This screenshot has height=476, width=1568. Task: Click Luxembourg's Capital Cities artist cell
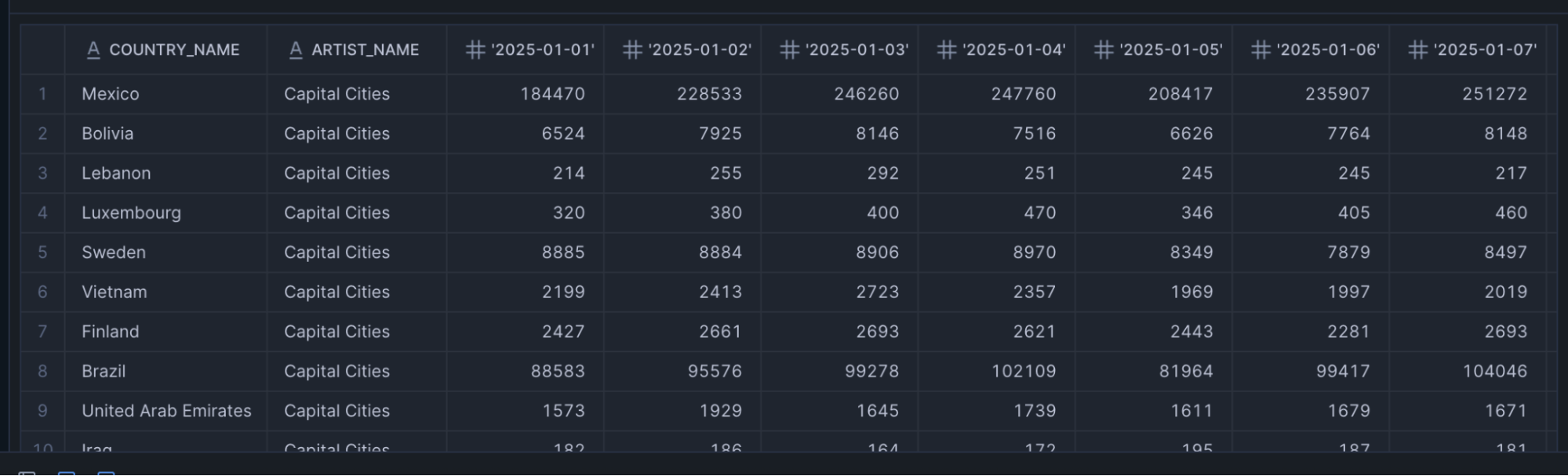337,213
